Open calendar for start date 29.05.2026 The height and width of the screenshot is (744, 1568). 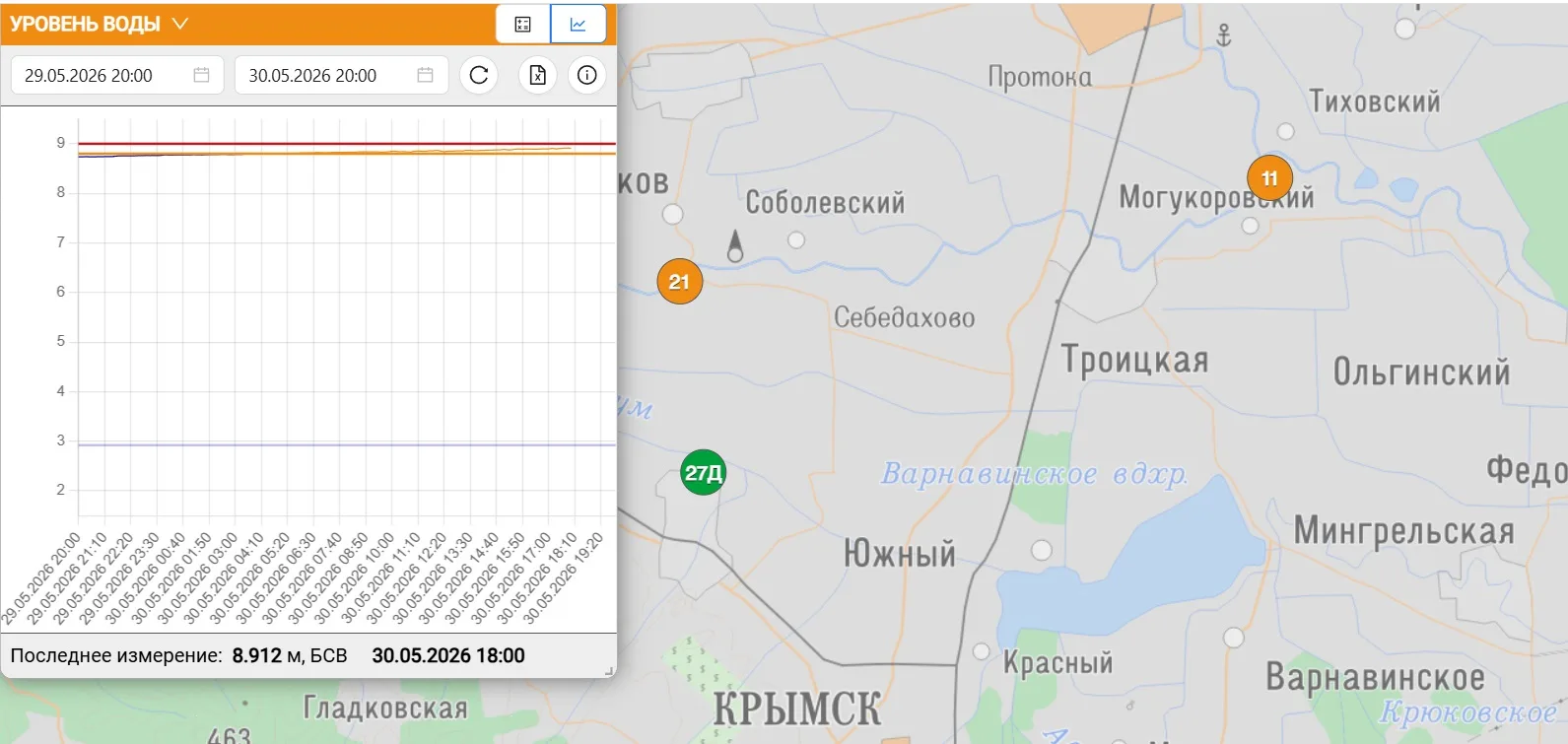(201, 75)
